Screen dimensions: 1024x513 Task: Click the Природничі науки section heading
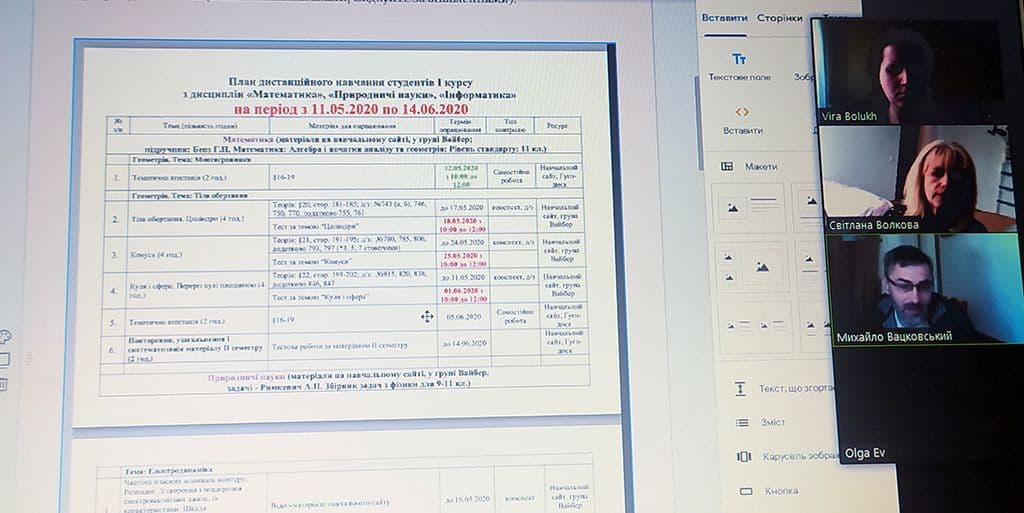tap(247, 377)
